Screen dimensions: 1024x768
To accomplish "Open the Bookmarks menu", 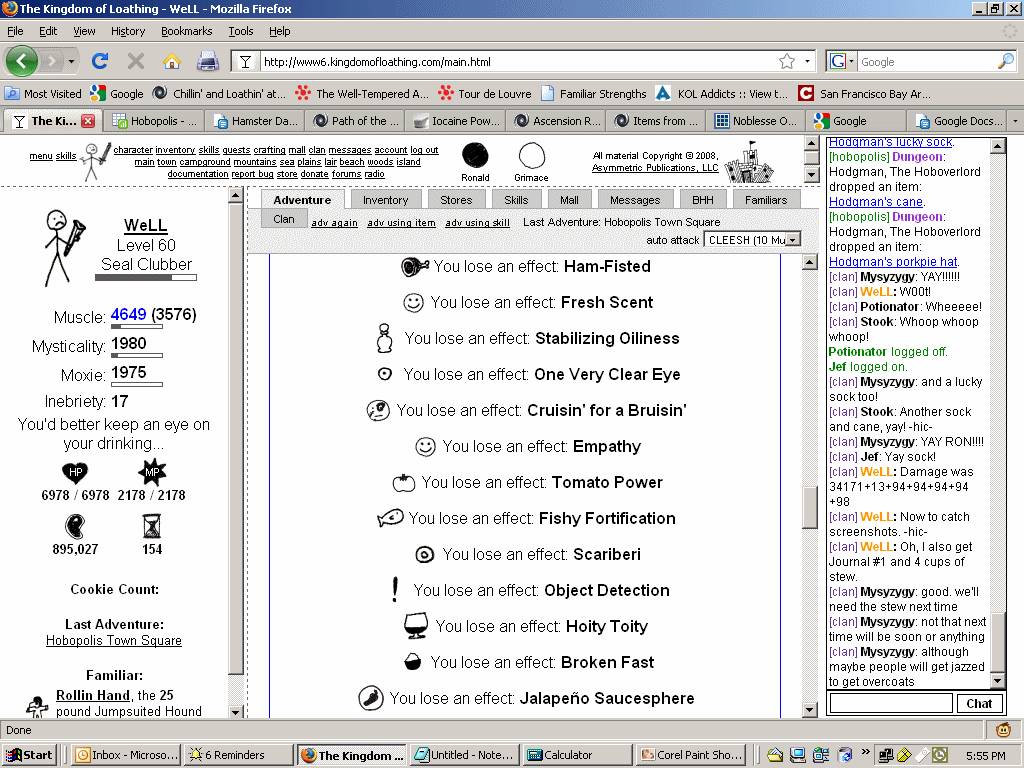I will pyautogui.click(x=186, y=31).
